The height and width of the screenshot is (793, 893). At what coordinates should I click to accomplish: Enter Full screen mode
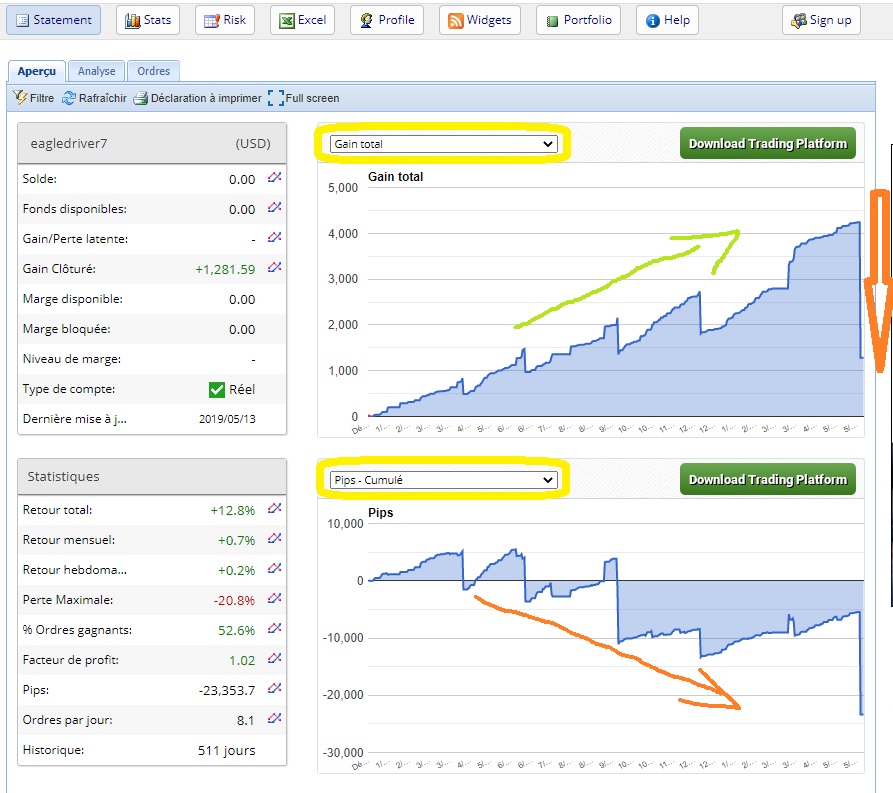point(276,98)
